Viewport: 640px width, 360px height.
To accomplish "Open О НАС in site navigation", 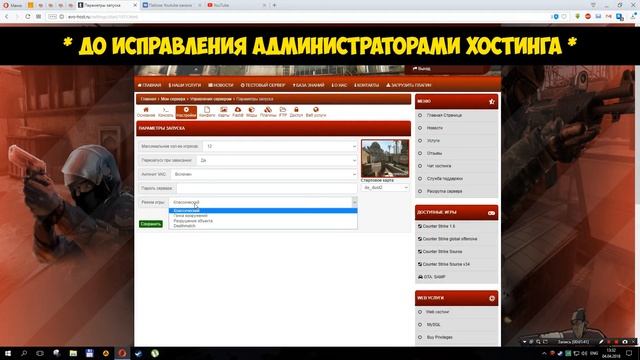I will pos(339,85).
